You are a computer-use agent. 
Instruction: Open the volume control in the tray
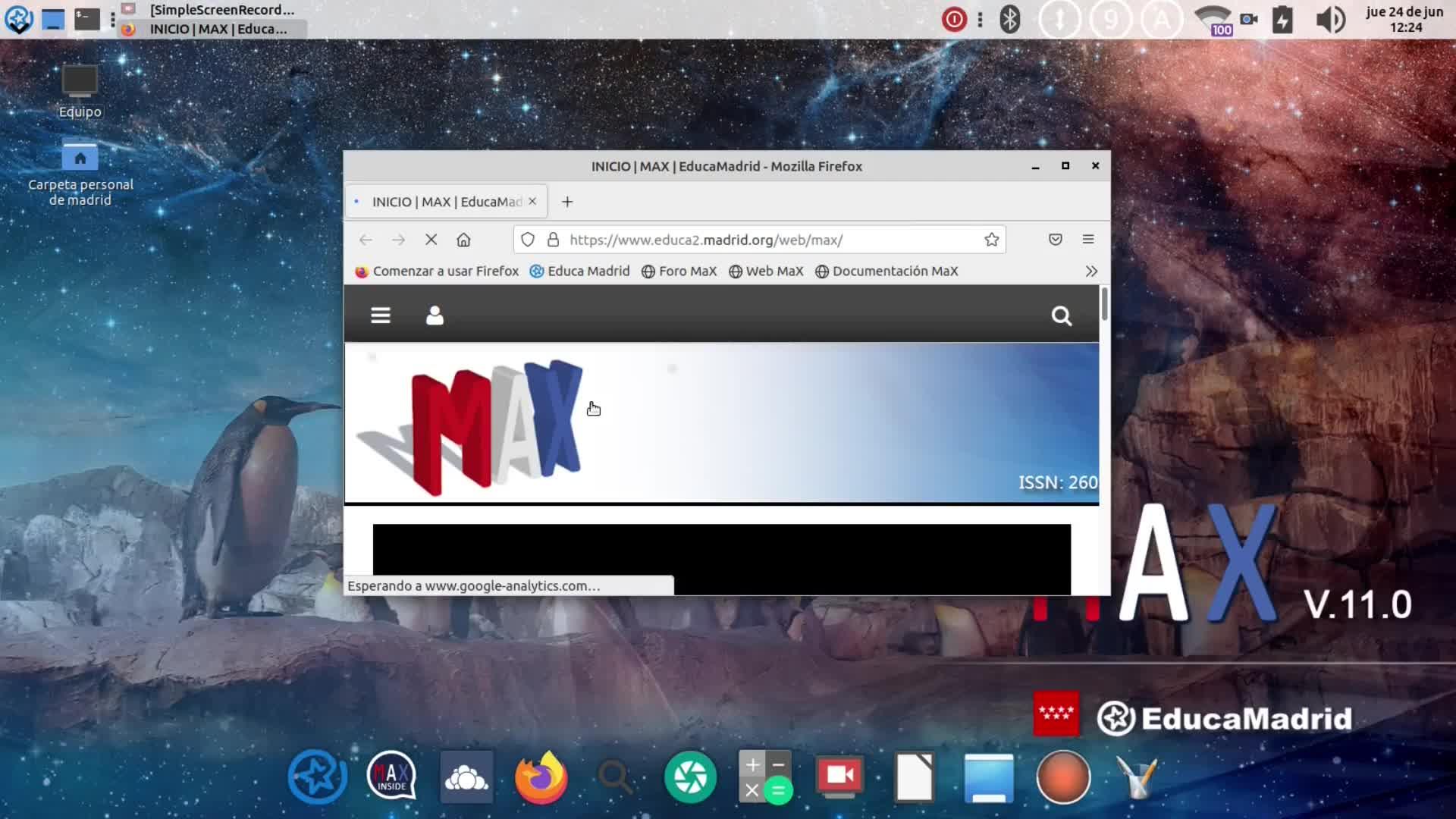(1330, 20)
